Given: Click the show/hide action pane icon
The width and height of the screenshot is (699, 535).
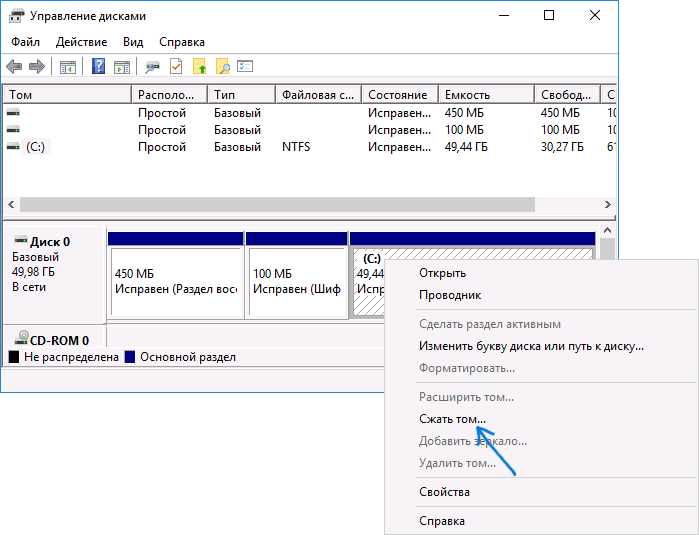Looking at the screenshot, I should click(122, 67).
